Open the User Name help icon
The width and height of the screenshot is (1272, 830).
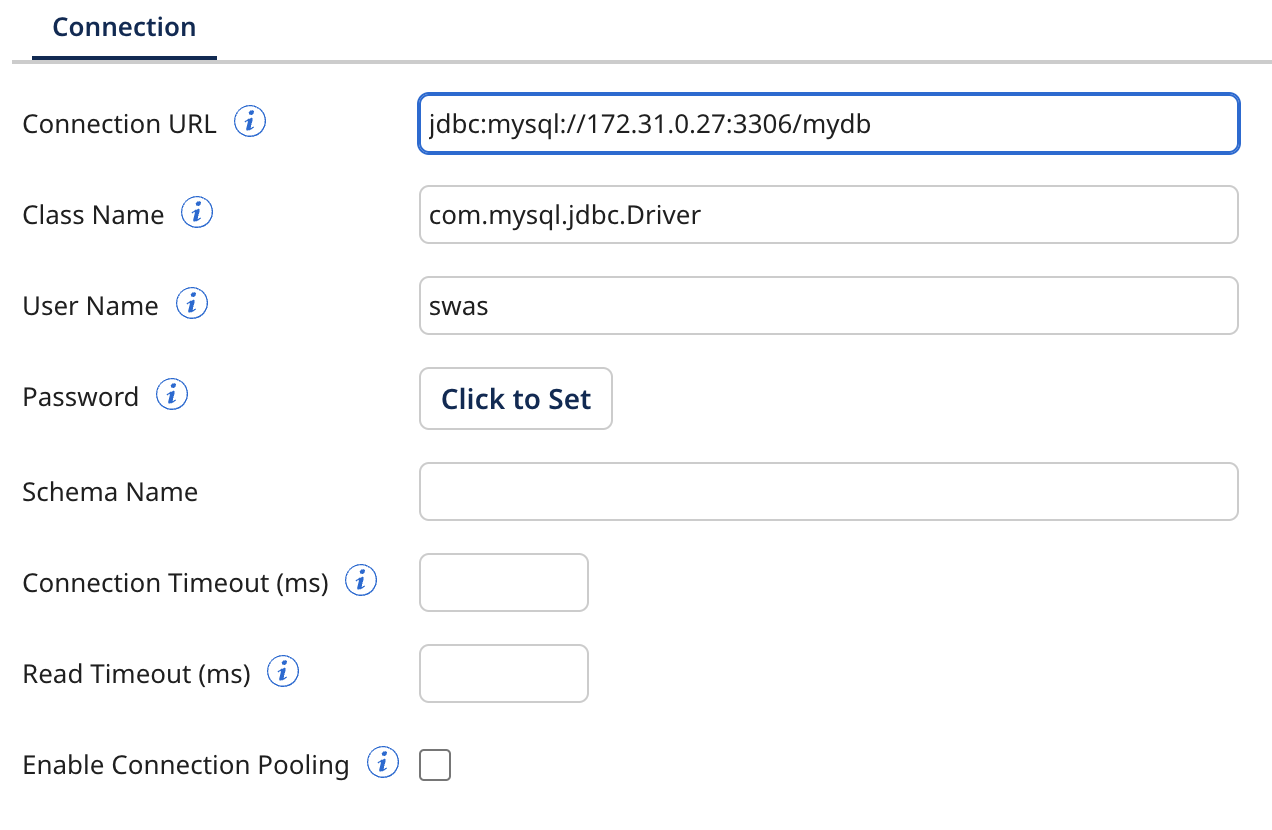(192, 303)
